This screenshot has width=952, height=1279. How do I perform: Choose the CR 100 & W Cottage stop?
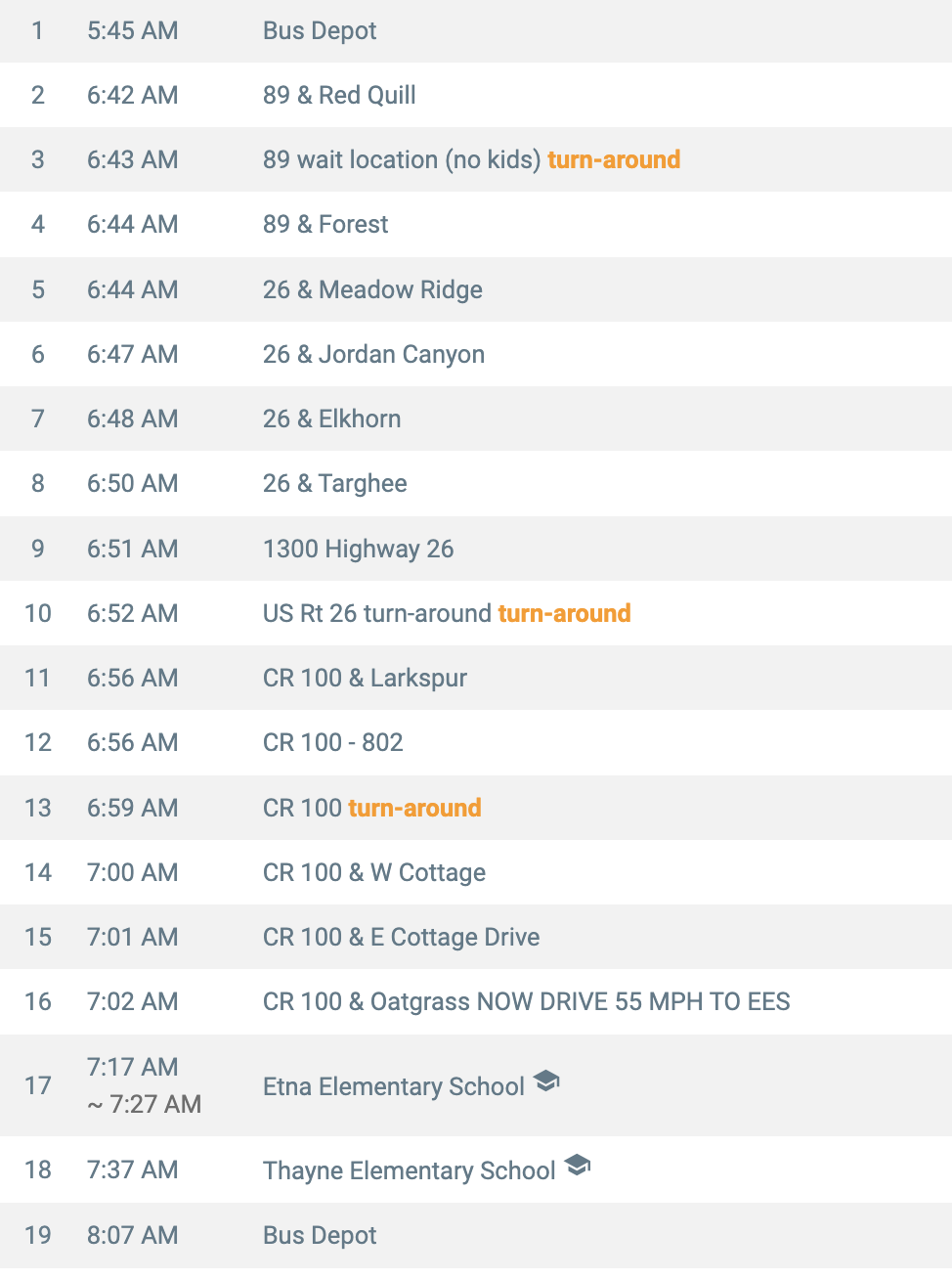476,872
